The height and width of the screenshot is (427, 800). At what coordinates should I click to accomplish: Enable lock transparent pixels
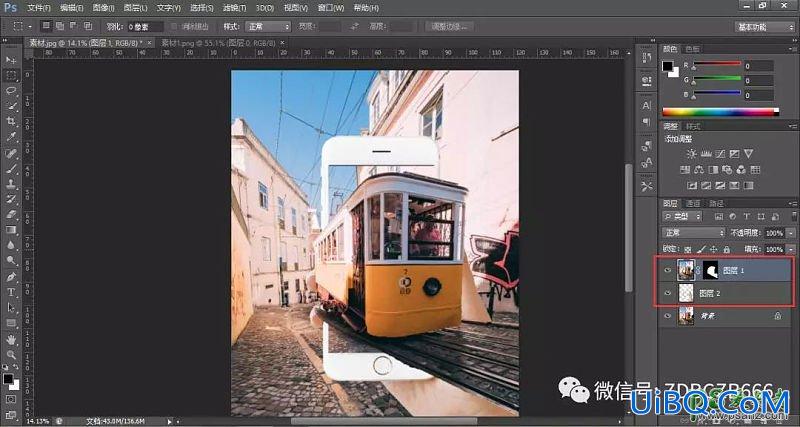click(x=688, y=249)
